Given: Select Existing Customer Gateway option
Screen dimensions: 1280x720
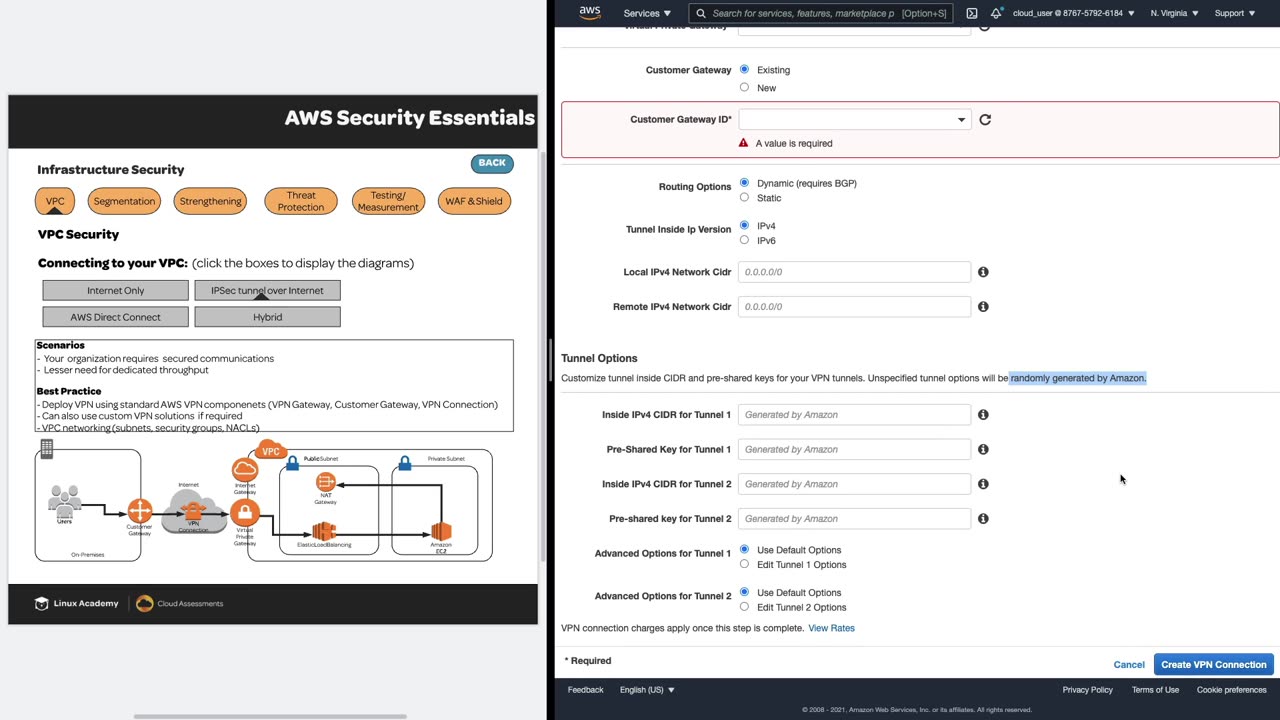Looking at the screenshot, I should coord(744,70).
